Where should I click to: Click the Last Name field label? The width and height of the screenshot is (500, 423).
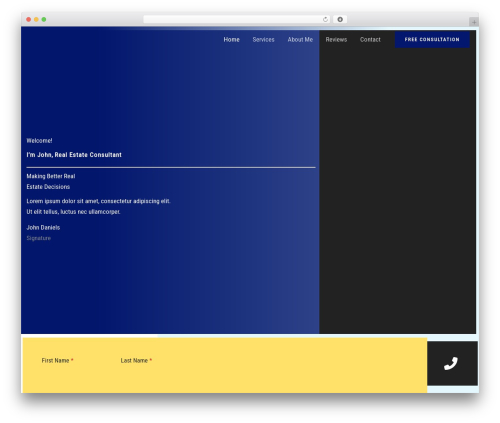(x=136, y=360)
